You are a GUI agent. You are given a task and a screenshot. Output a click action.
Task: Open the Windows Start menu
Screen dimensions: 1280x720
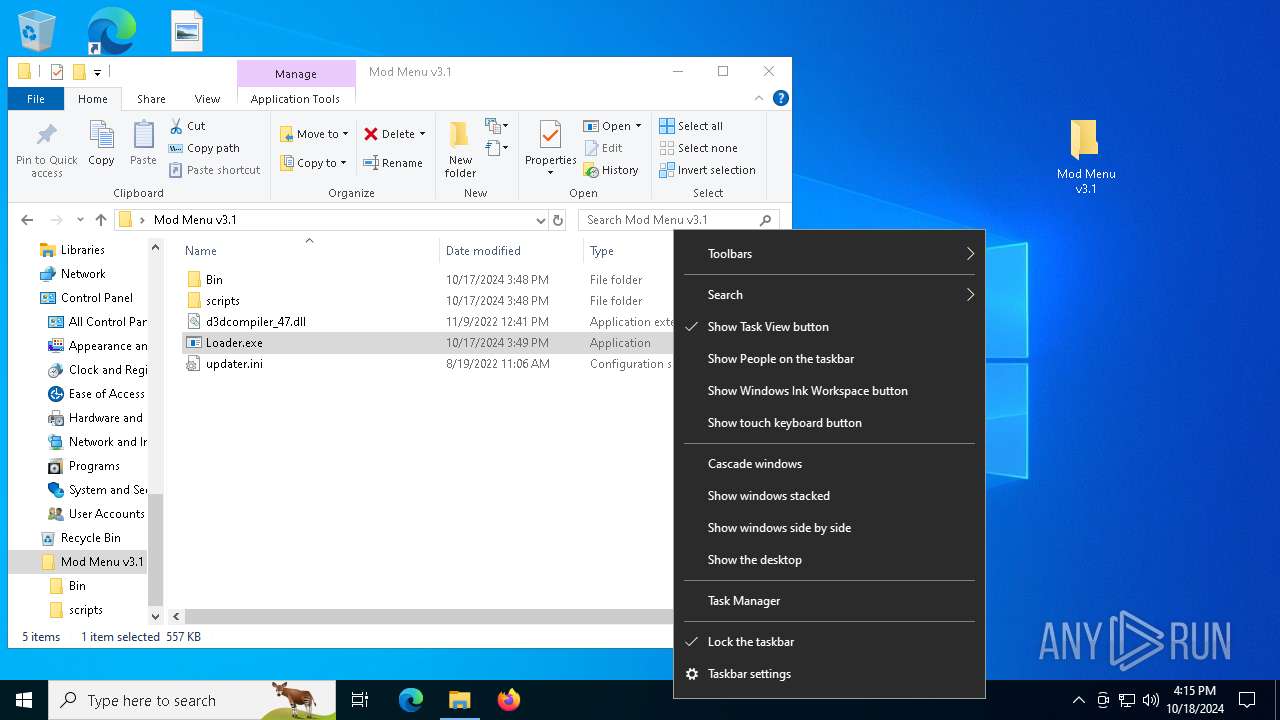24,700
